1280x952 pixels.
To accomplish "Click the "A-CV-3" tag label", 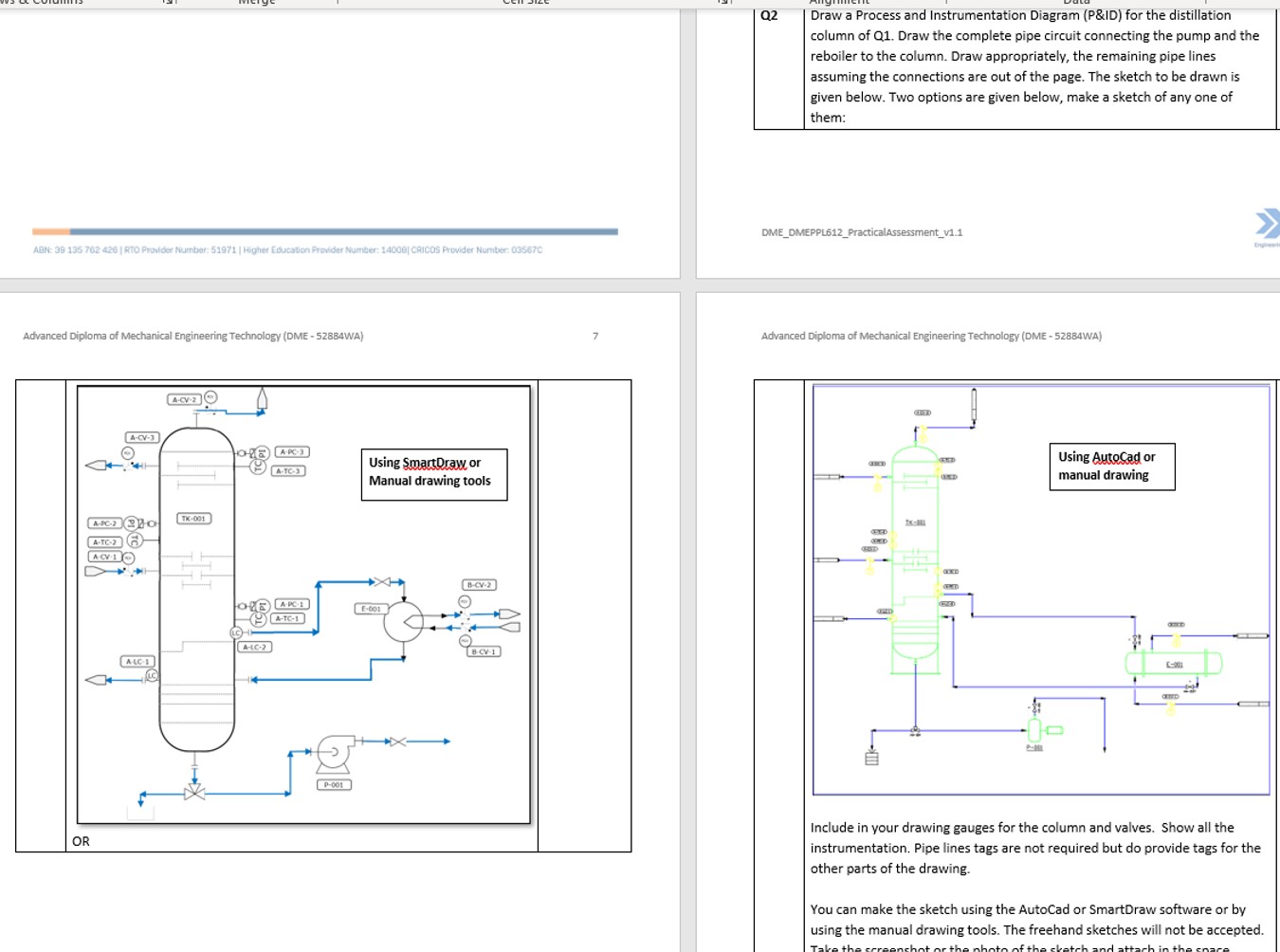I will tap(142, 437).
